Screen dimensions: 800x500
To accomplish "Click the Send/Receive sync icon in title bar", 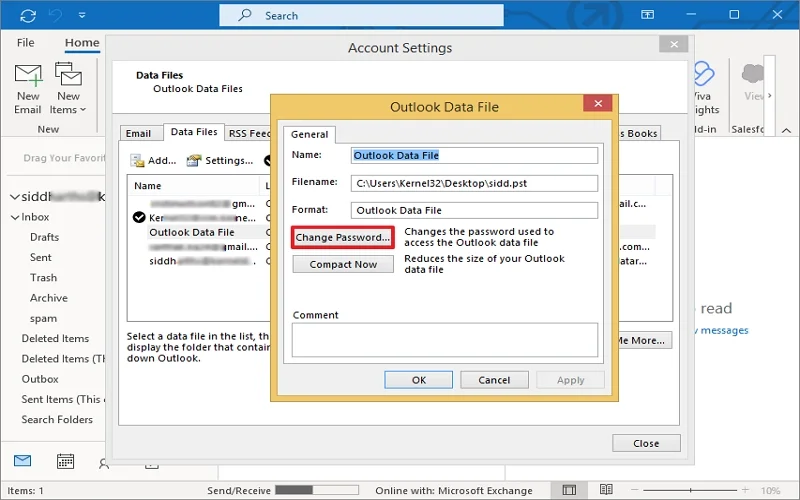I will 28,16.
